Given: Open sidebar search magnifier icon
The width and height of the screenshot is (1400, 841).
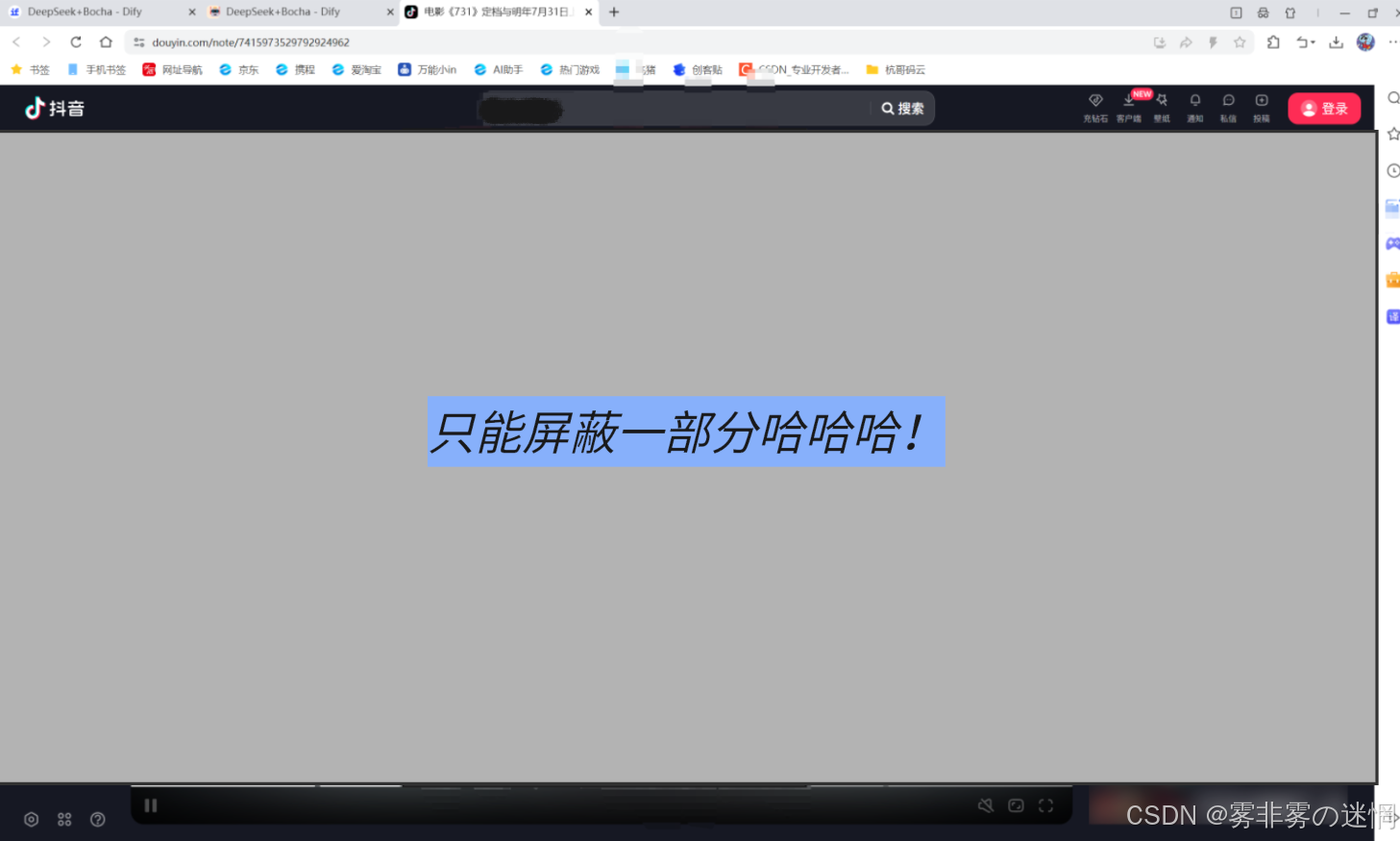Looking at the screenshot, I should click(x=1393, y=98).
